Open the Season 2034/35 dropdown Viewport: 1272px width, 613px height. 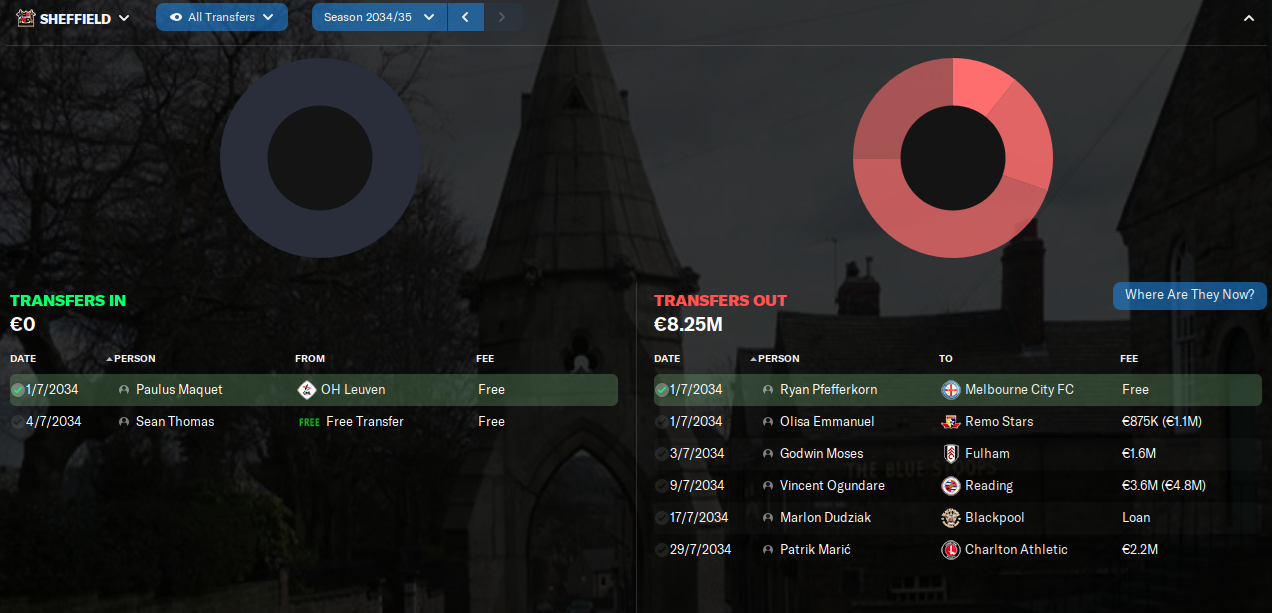point(379,17)
